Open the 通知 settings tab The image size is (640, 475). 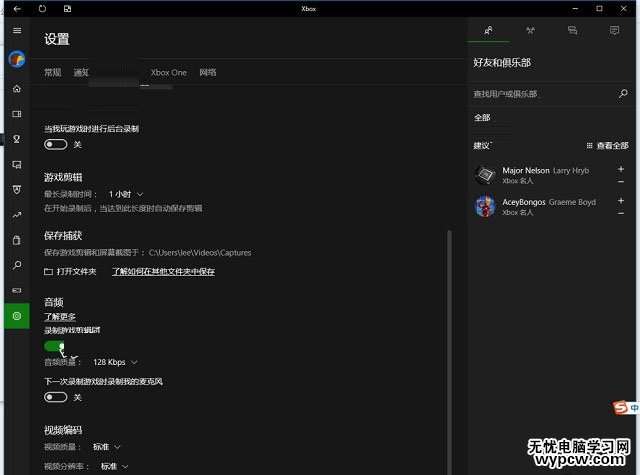click(81, 72)
